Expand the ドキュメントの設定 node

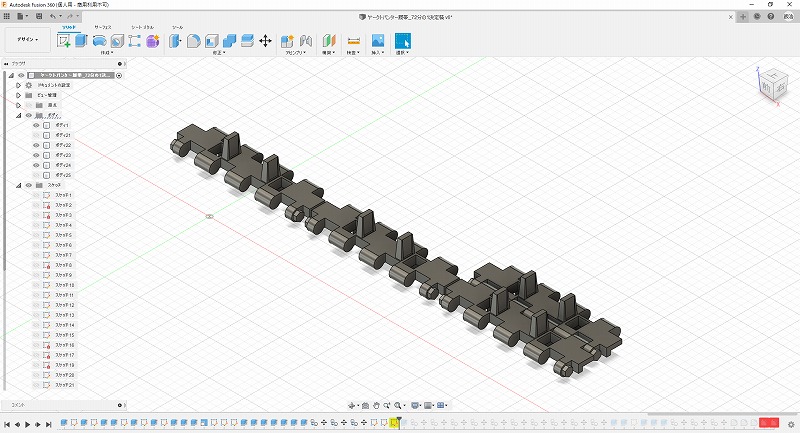pos(18,85)
